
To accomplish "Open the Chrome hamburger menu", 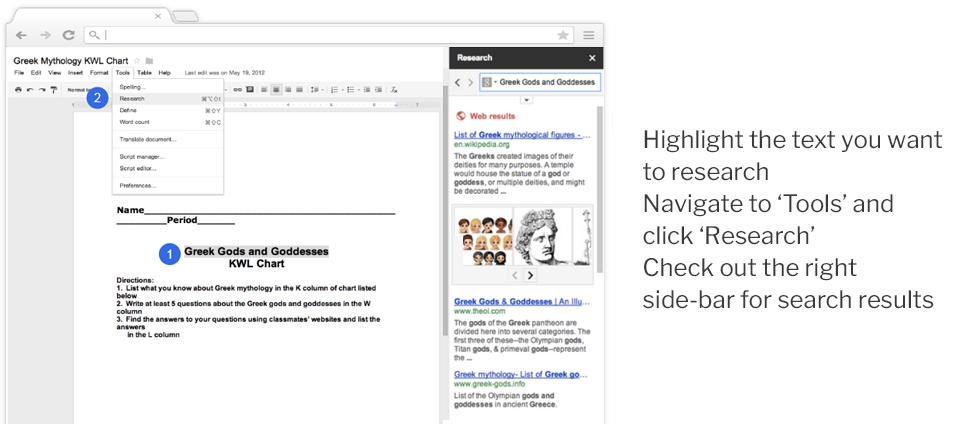I will click(x=589, y=35).
